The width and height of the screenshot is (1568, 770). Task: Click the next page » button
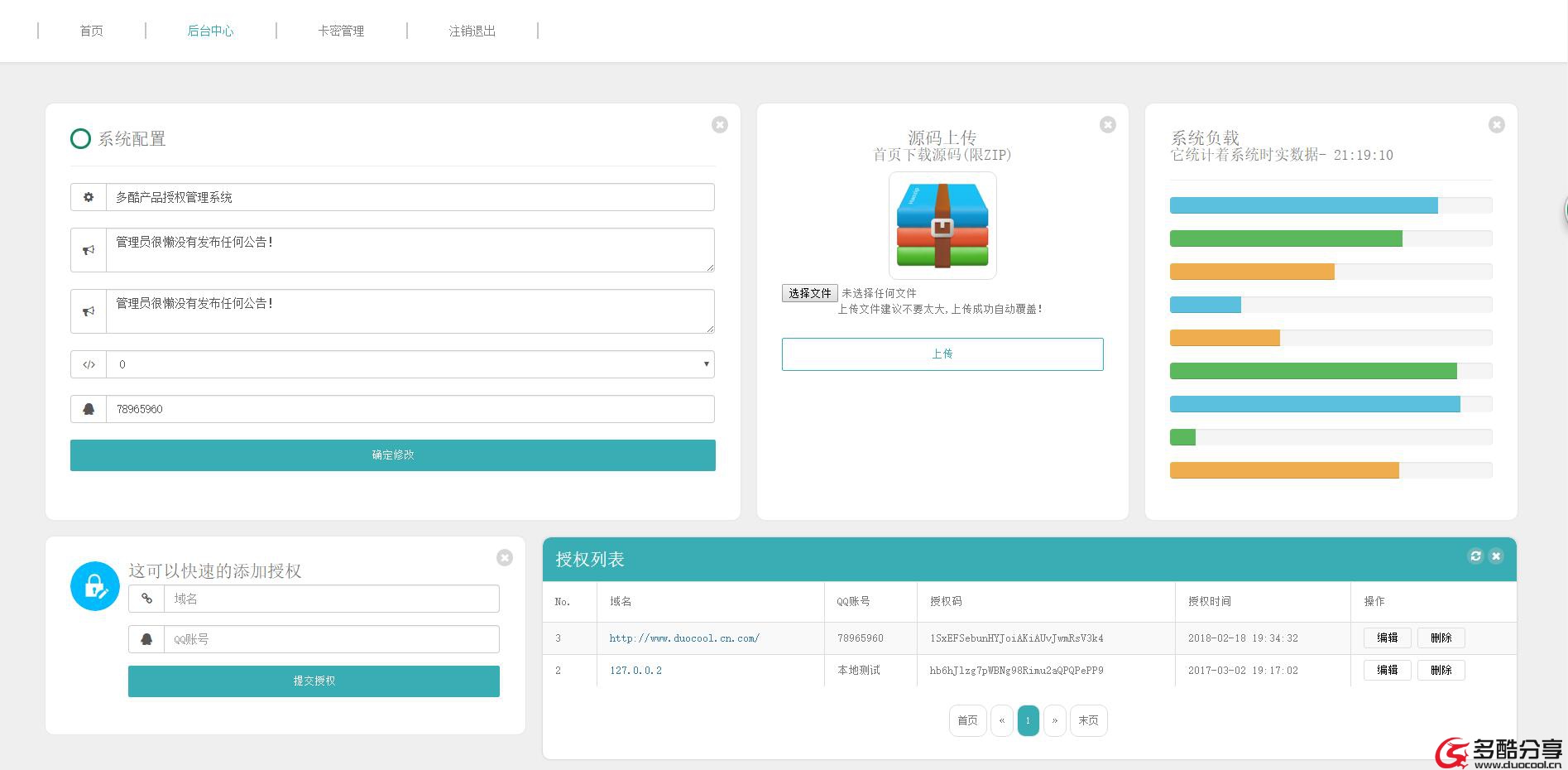[x=1055, y=720]
